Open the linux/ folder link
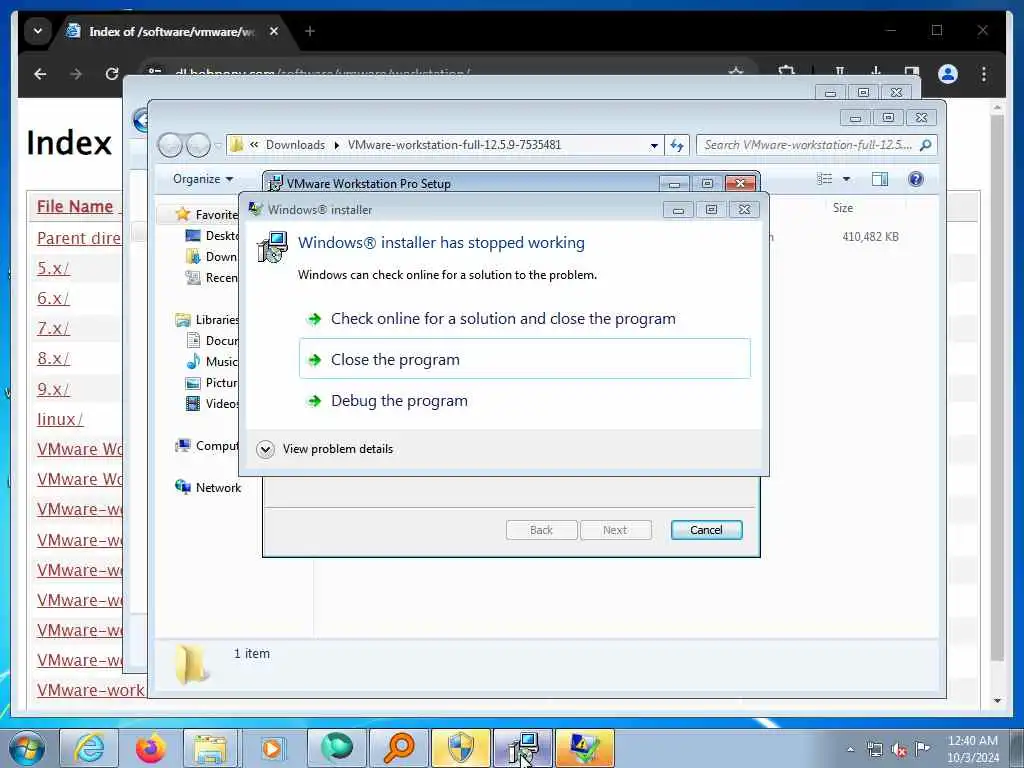 click(60, 419)
